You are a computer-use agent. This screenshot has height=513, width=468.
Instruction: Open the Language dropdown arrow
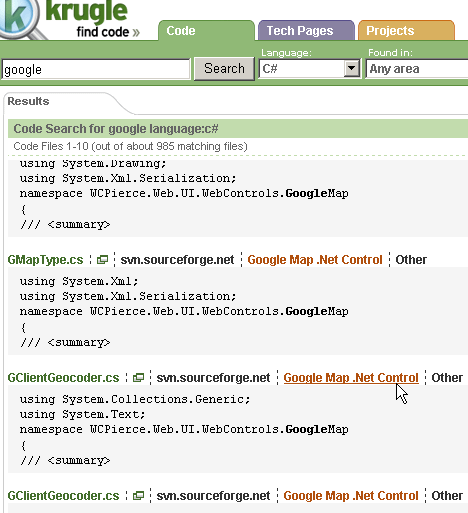351,69
